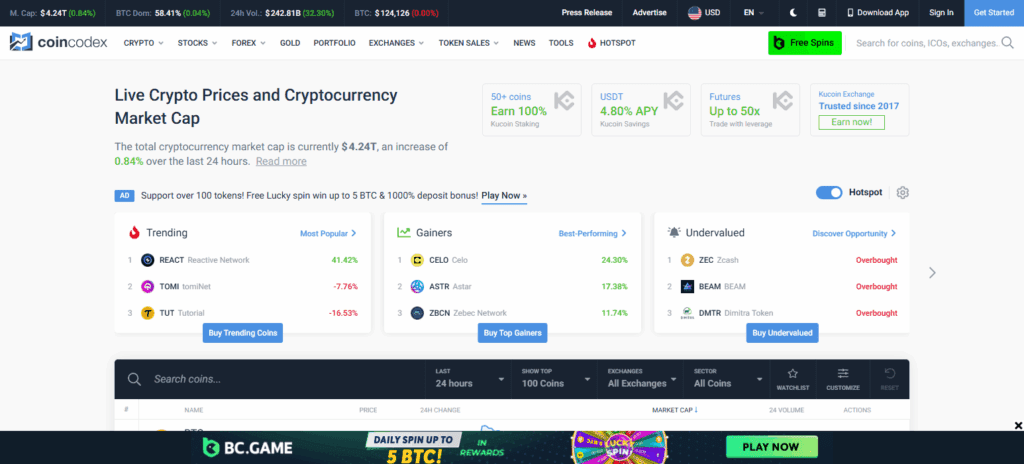
Task: Open the USD currency selector
Action: (704, 13)
